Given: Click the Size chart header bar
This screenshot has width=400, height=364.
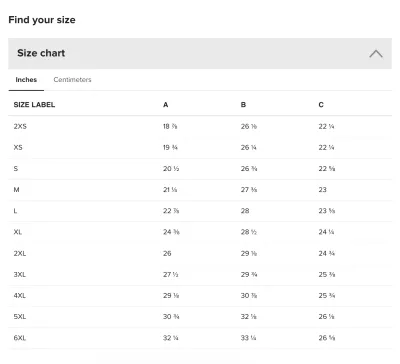Looking at the screenshot, I should pyautogui.click(x=200, y=53).
